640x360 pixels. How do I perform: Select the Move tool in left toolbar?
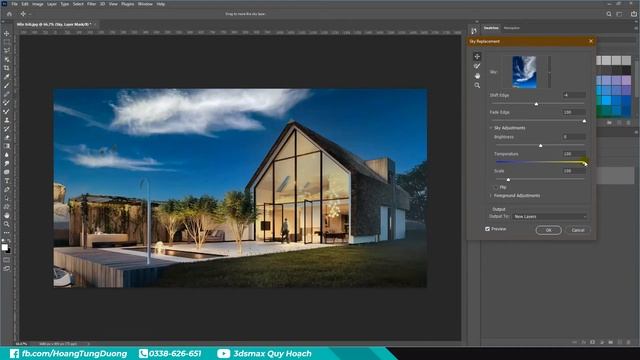(7, 33)
